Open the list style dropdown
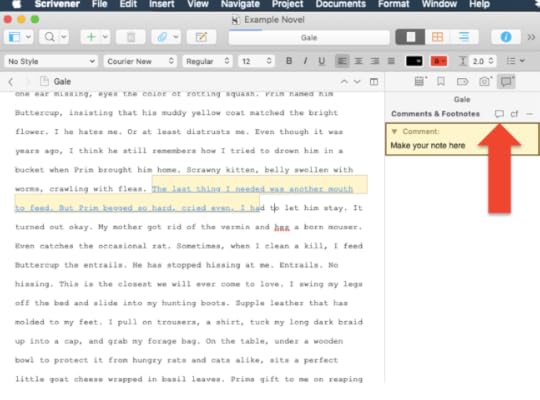 [x=516, y=61]
